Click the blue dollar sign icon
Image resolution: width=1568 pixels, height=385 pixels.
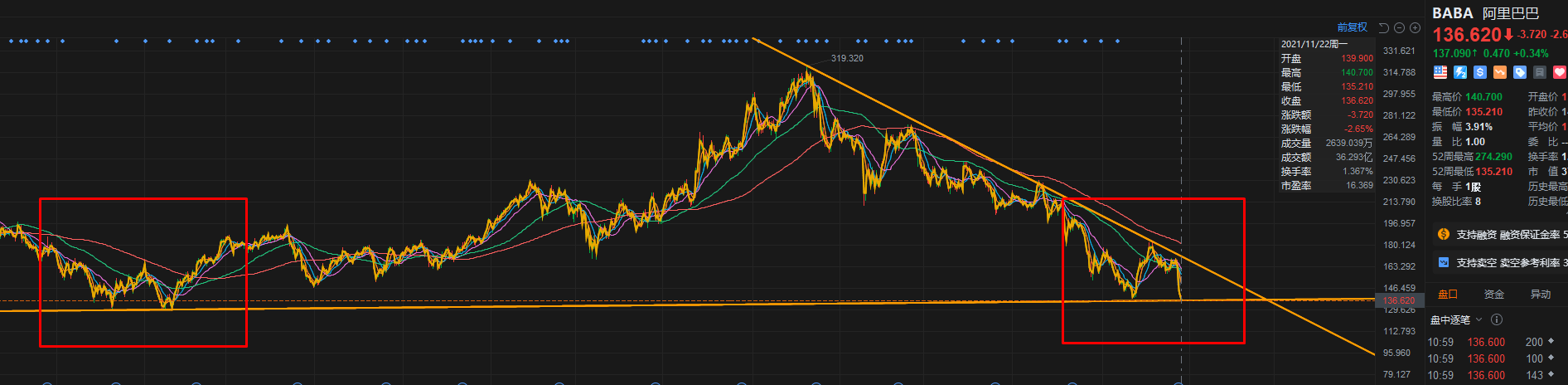(1480, 72)
